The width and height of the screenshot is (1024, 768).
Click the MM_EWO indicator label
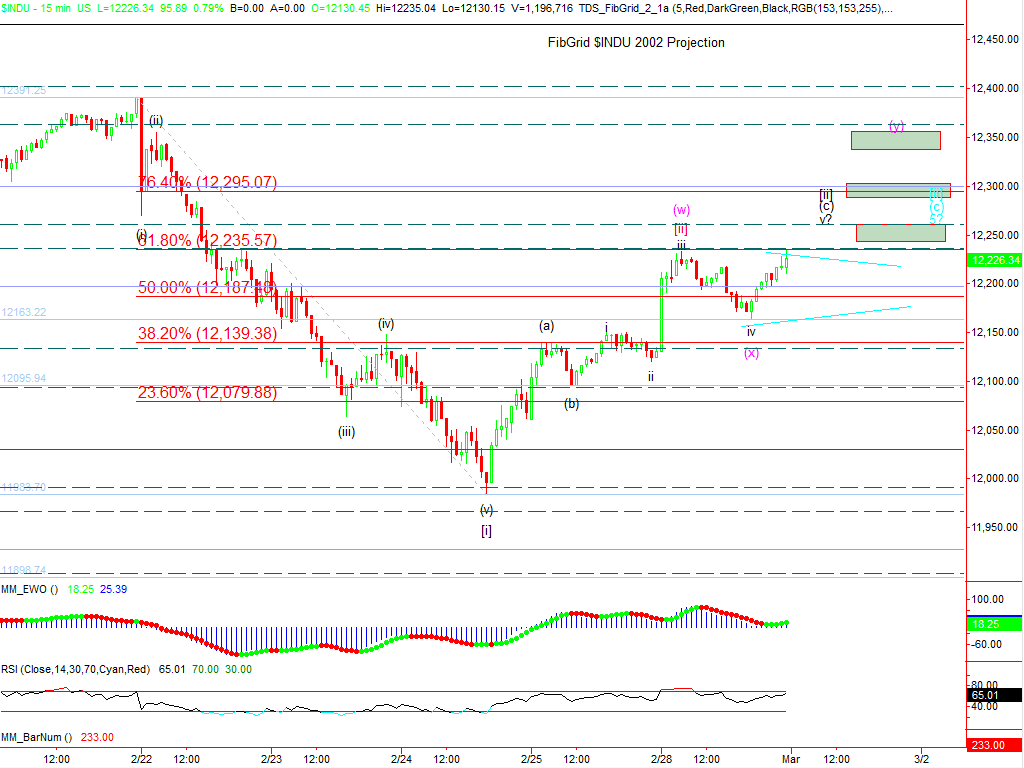click(30, 590)
